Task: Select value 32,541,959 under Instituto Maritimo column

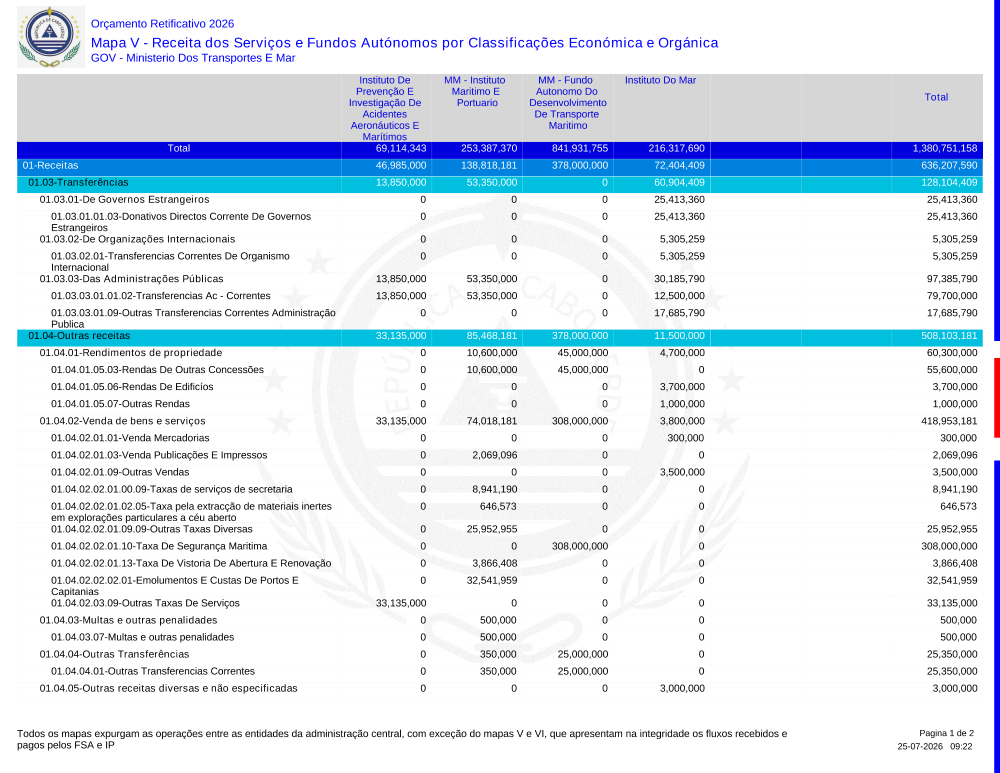Action: click(x=492, y=580)
